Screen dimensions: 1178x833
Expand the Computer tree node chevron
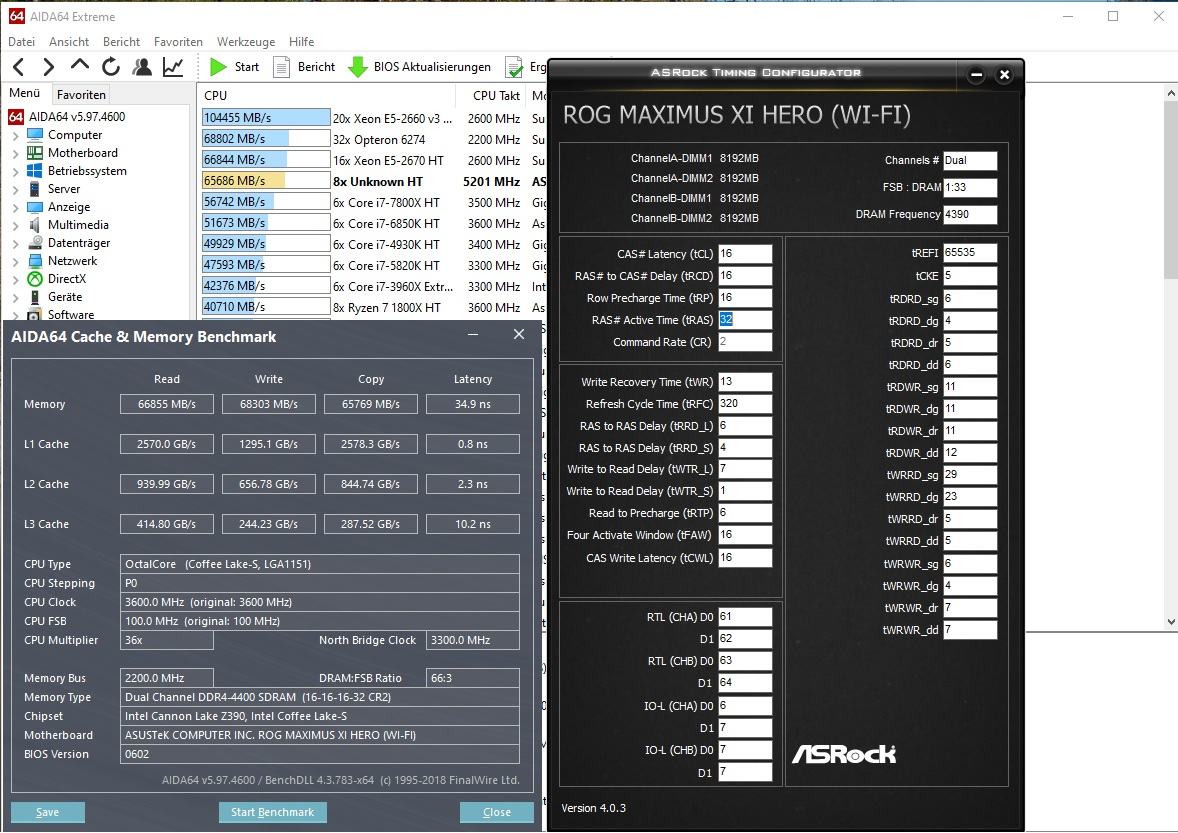[16, 135]
